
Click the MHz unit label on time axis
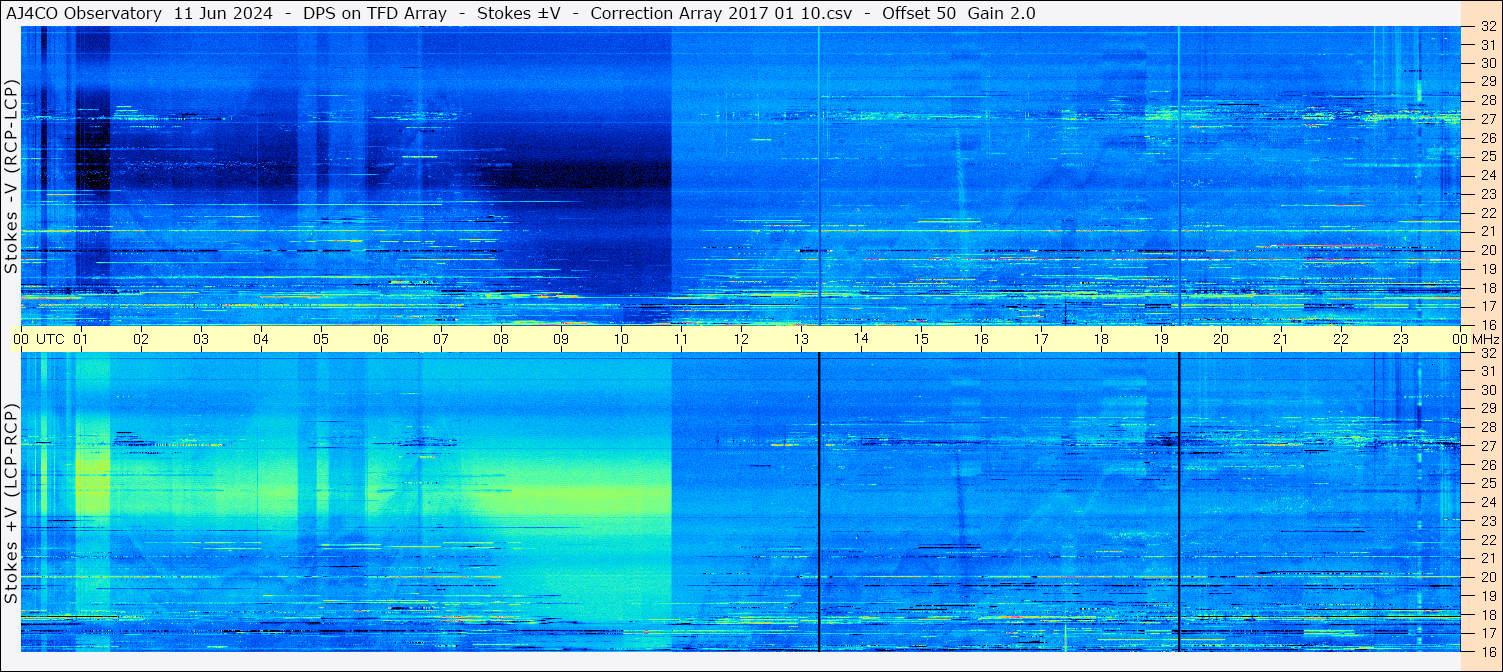[1486, 339]
